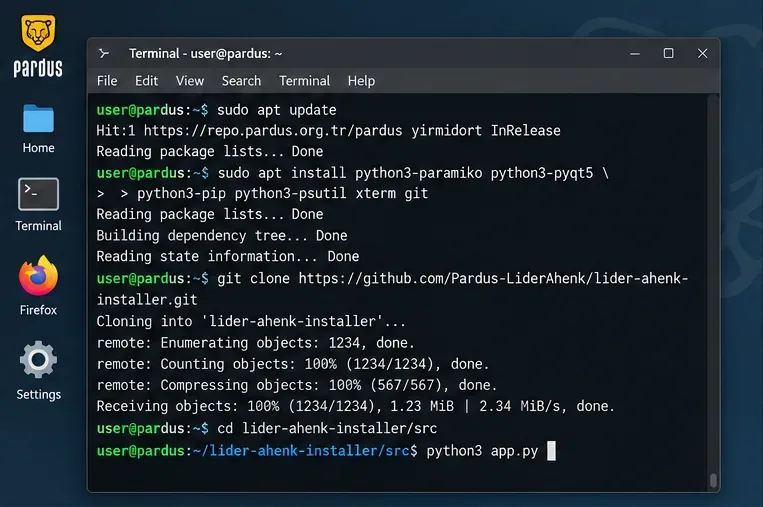Close the Terminal window

coord(702,53)
